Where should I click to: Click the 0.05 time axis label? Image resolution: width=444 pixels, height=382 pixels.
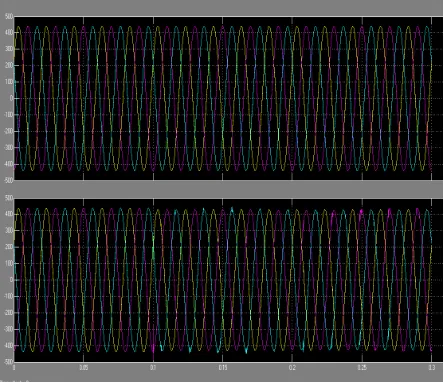(83, 368)
